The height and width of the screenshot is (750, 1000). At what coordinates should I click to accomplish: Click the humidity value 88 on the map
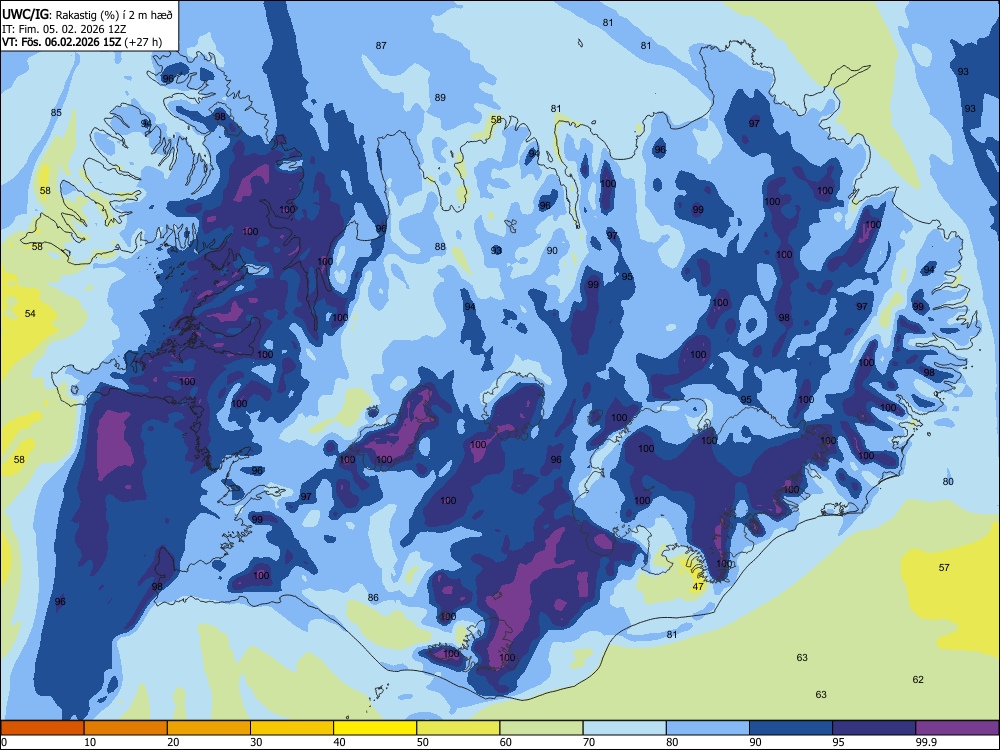tap(440, 247)
